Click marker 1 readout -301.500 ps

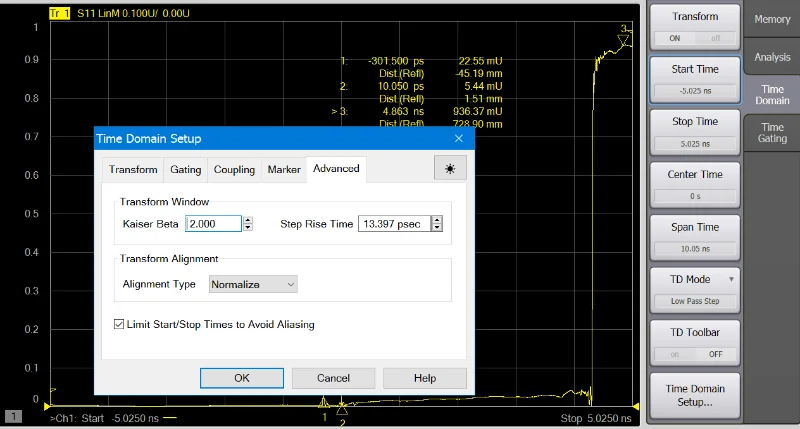pyautogui.click(x=396, y=61)
